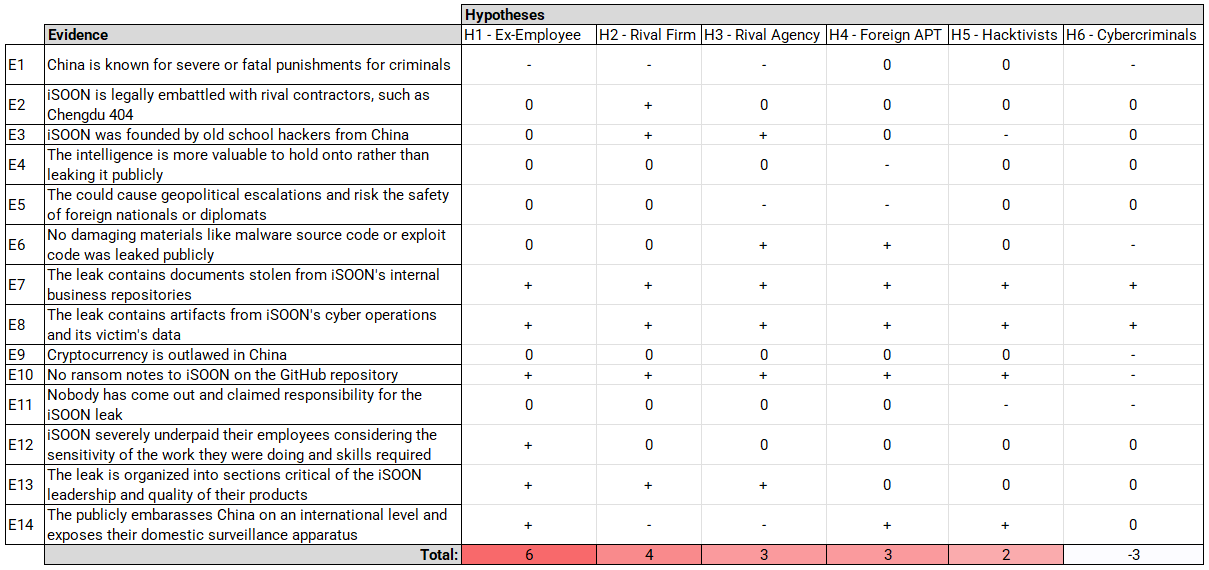The height and width of the screenshot is (570, 1209).
Task: Click the E3 row's '-' under H5 - Hacktivists
Action: [x=1005, y=135]
